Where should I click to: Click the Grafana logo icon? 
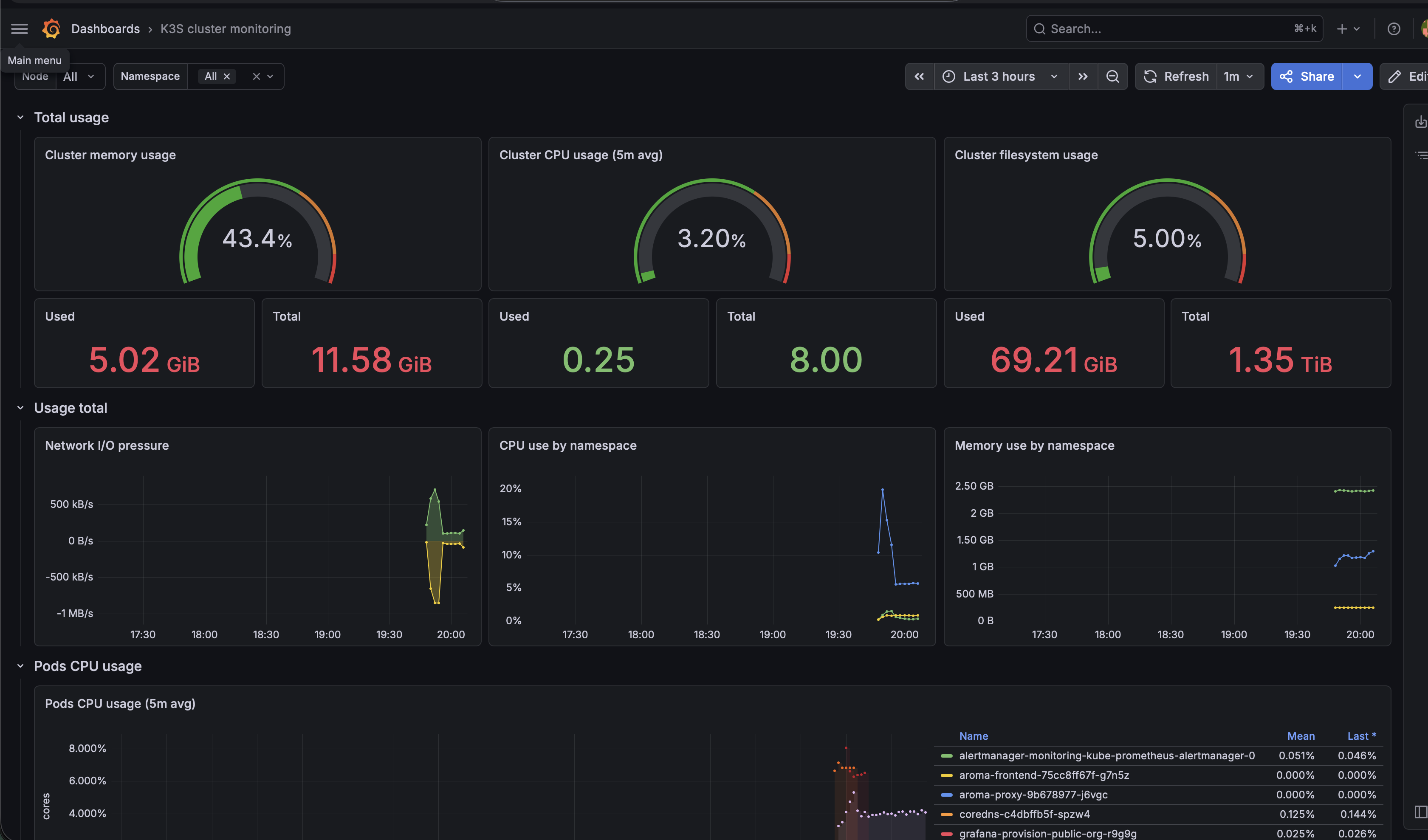(x=51, y=29)
